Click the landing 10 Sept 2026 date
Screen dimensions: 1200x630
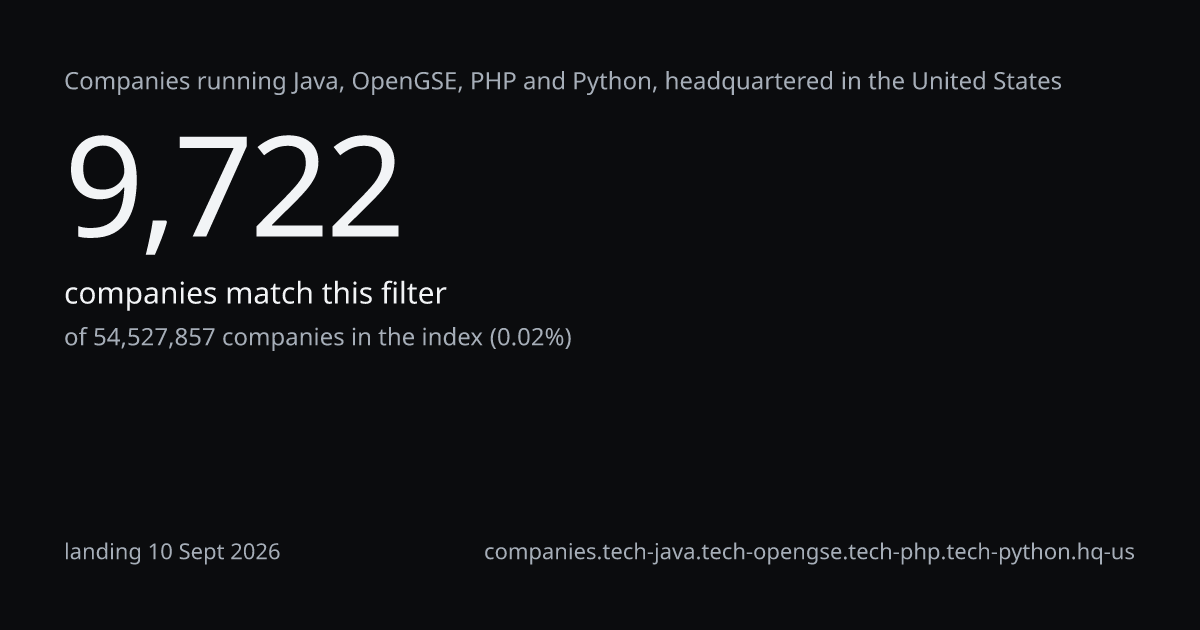(x=172, y=552)
